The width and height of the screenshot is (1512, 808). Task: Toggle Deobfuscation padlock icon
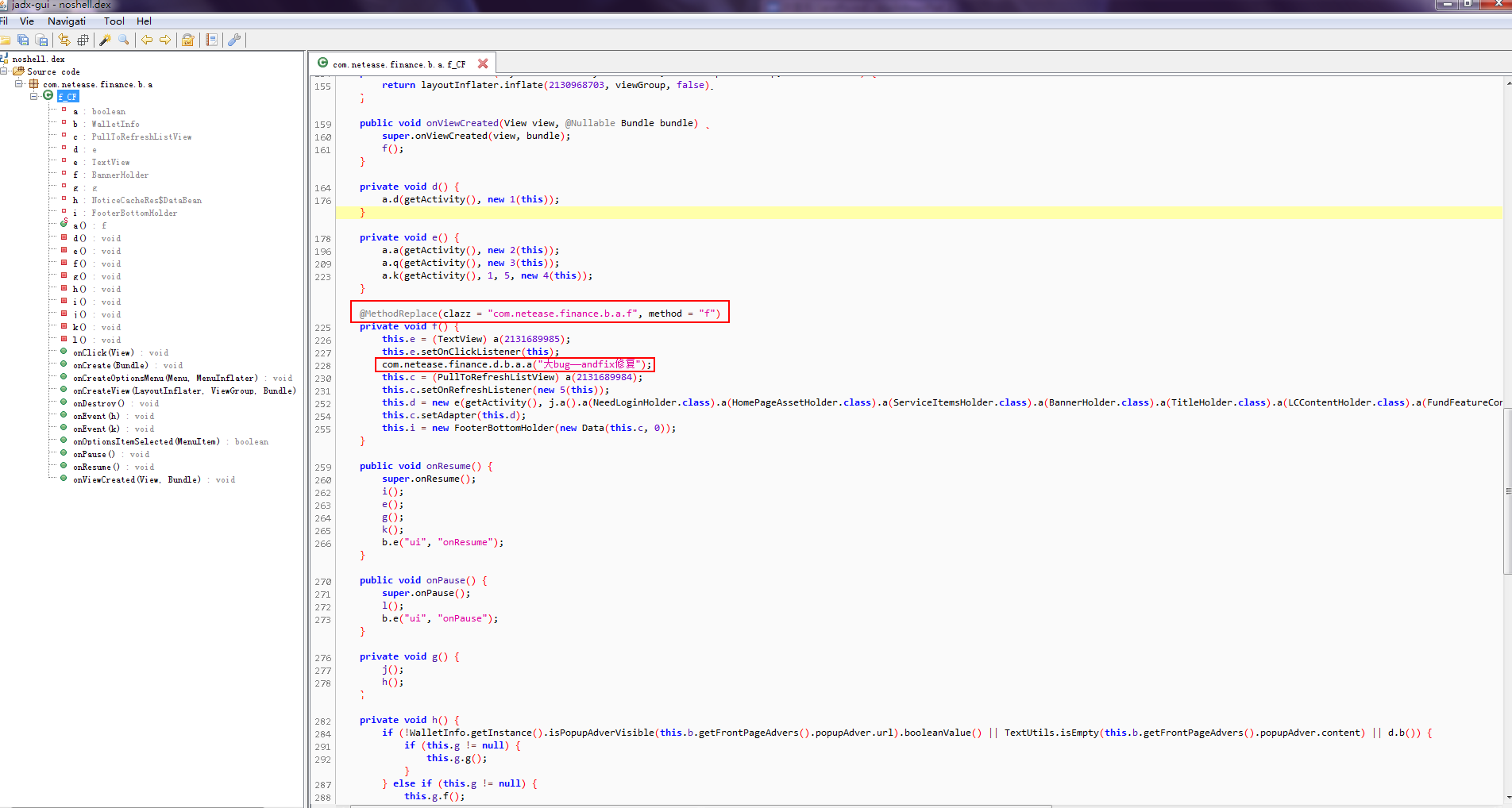point(188,40)
